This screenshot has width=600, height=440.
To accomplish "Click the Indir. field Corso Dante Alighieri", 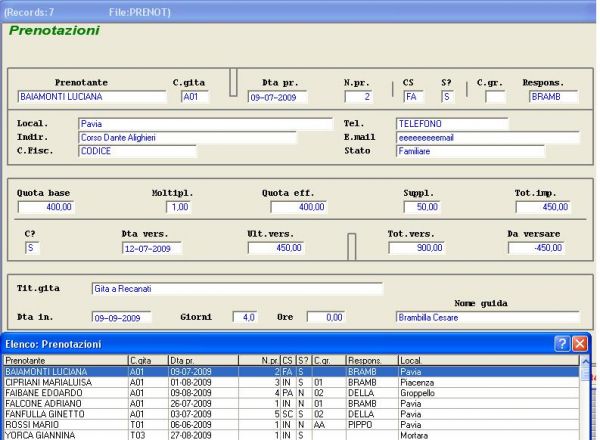I will tap(187, 138).
